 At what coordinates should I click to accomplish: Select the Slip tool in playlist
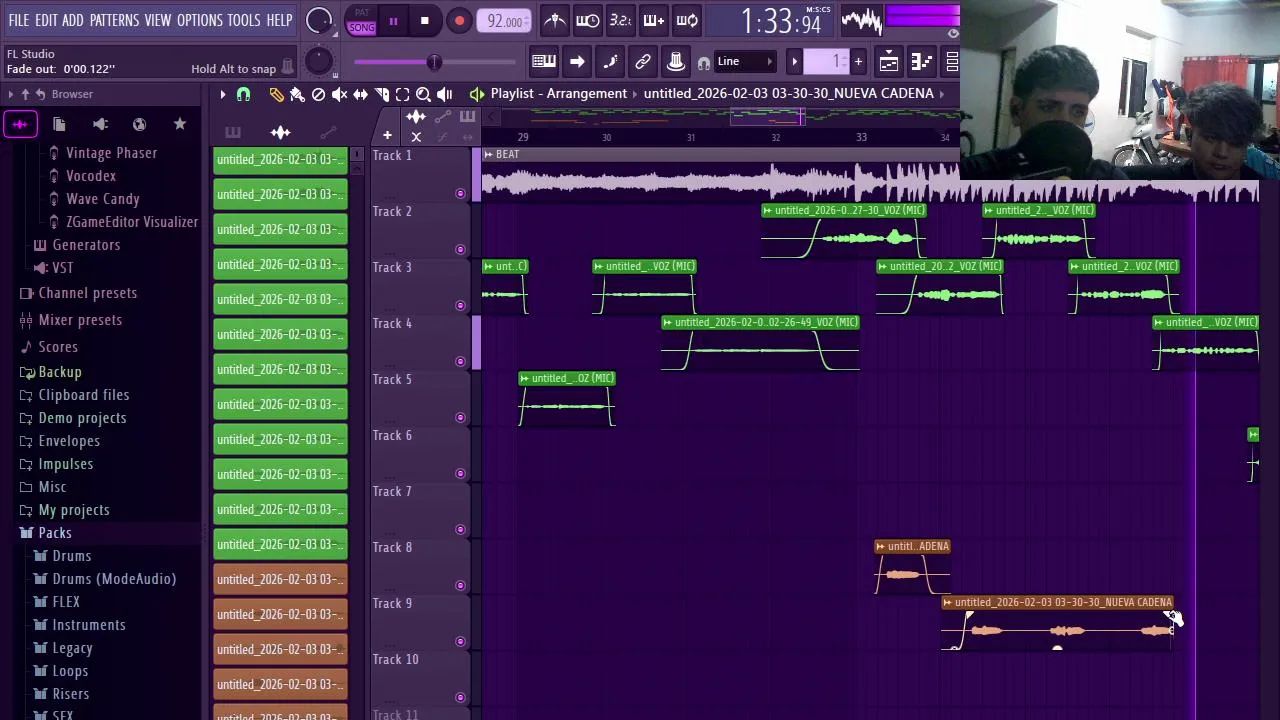click(360, 94)
